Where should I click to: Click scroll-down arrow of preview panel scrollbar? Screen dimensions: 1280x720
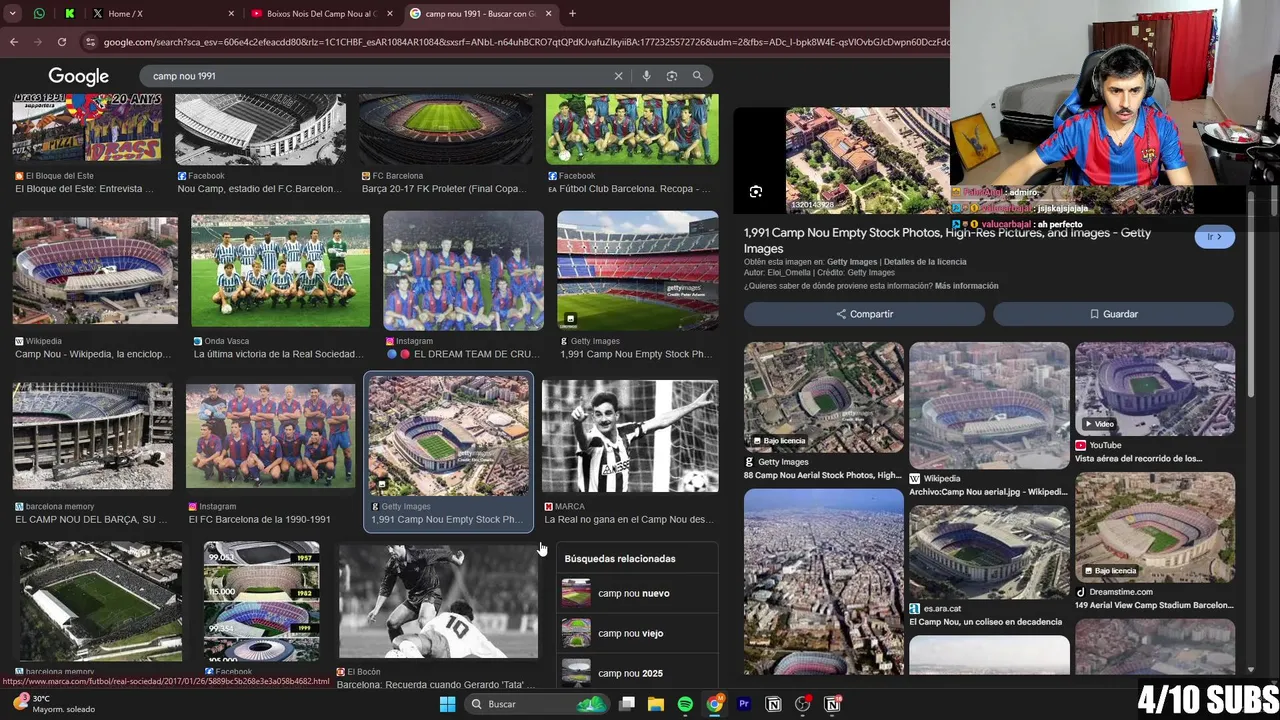1251,669
